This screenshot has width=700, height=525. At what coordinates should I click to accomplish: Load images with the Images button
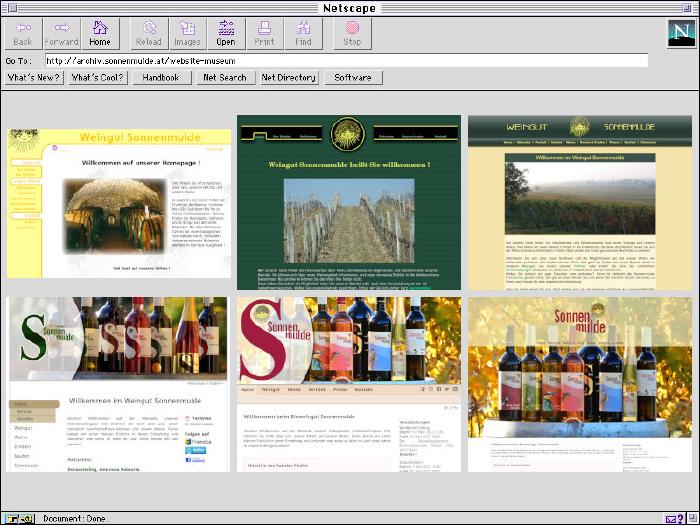point(187,34)
